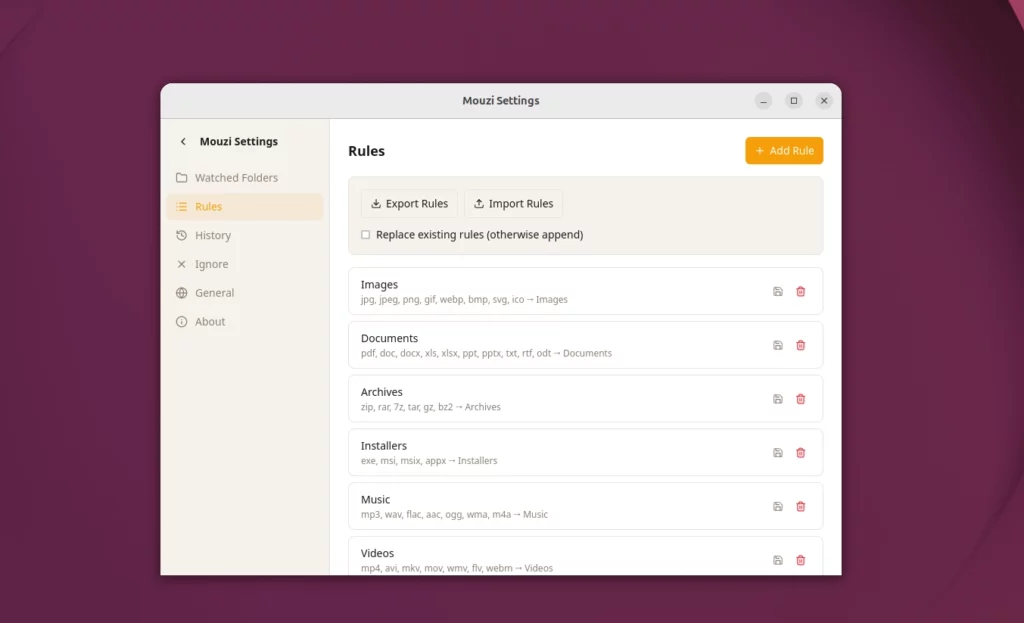
Task: Click the save icon for Installers rule
Action: click(x=777, y=453)
